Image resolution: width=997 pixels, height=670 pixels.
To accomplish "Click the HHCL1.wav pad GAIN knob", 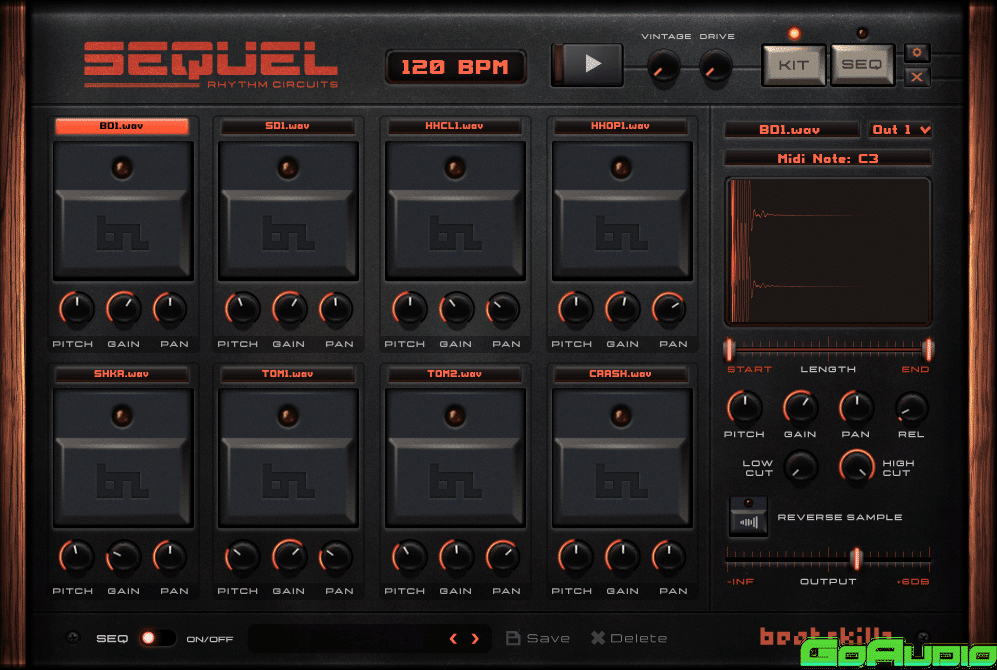I will coord(457,309).
